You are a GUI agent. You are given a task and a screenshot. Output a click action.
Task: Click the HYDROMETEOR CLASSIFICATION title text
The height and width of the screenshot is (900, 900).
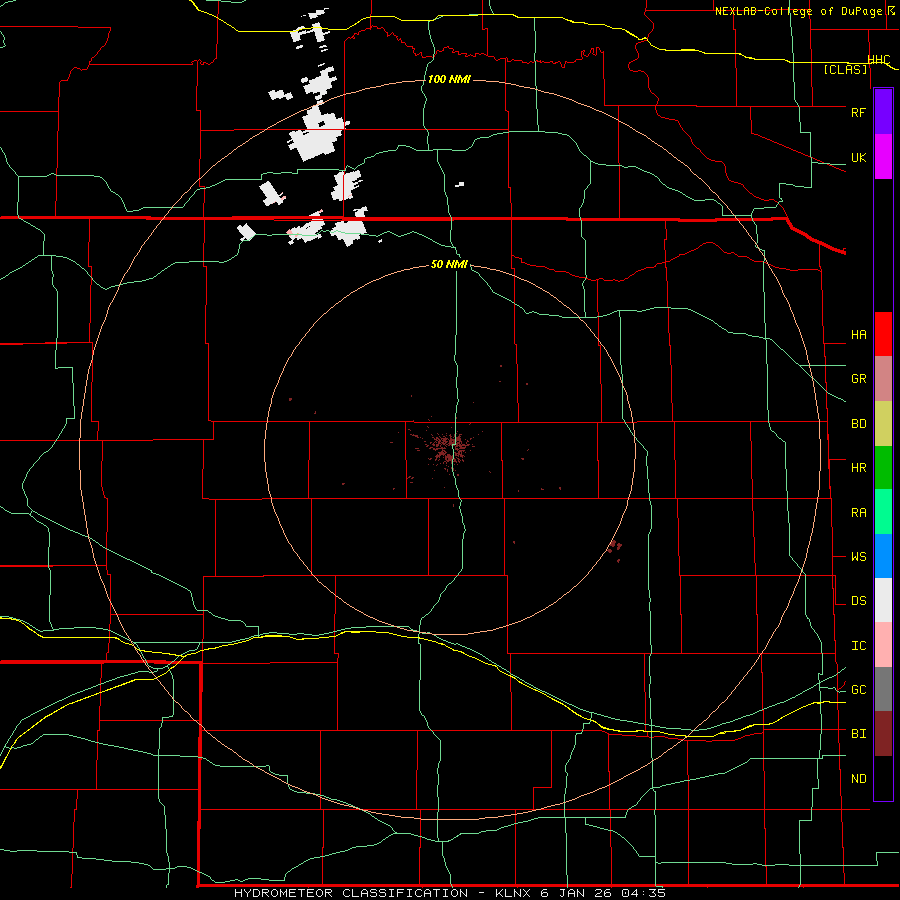(351, 893)
